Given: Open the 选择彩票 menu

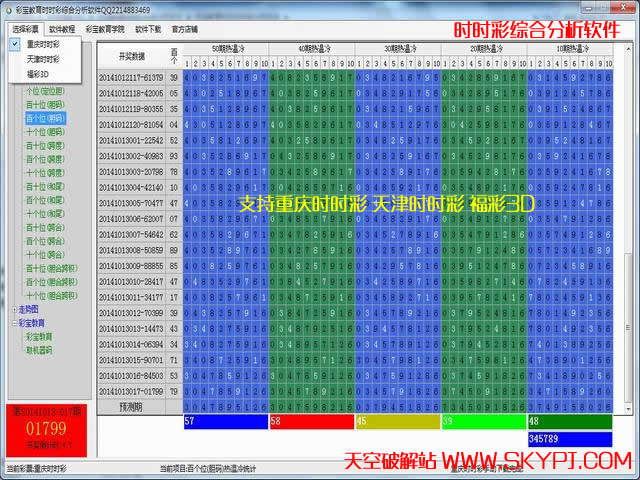Looking at the screenshot, I should (x=23, y=30).
